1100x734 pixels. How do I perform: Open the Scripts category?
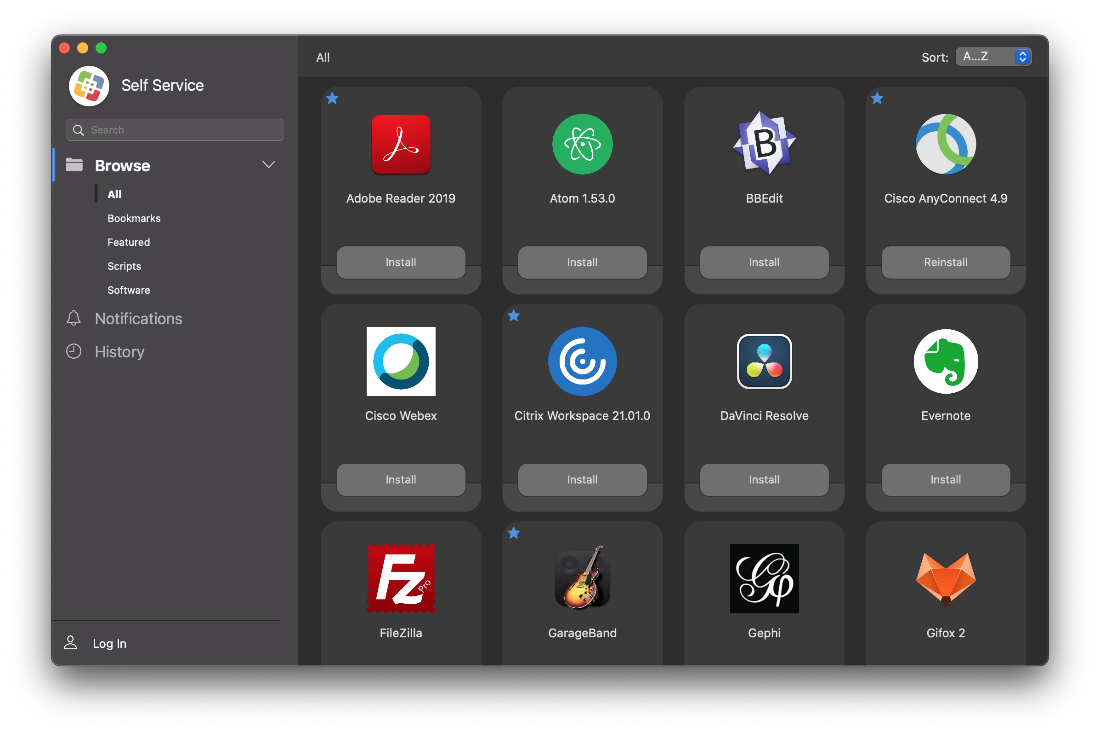(x=124, y=266)
